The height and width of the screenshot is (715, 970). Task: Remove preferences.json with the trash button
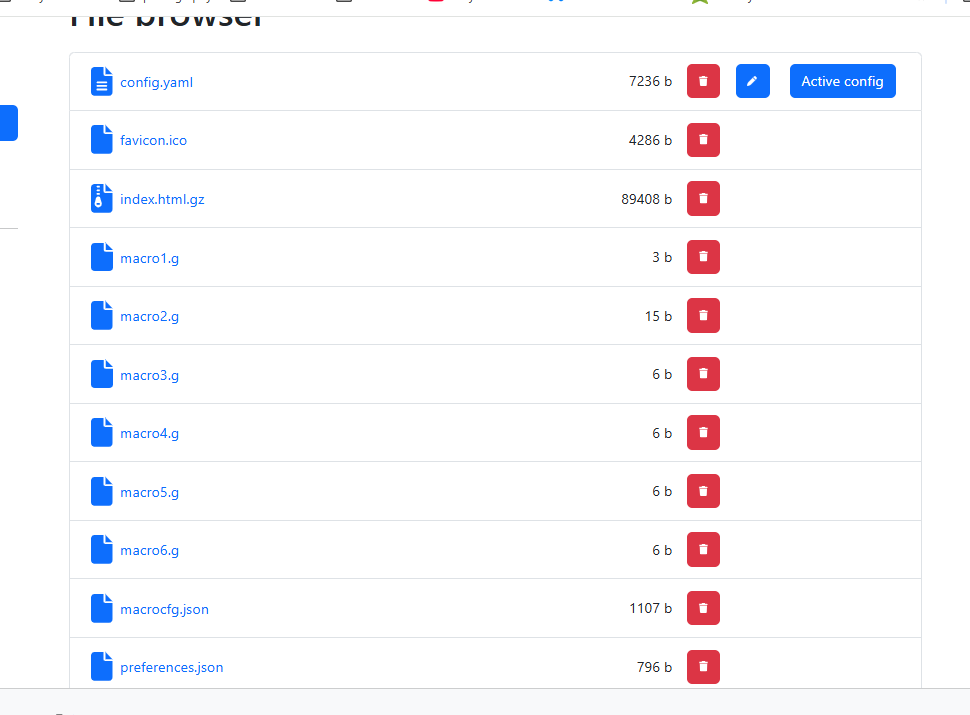click(x=703, y=666)
